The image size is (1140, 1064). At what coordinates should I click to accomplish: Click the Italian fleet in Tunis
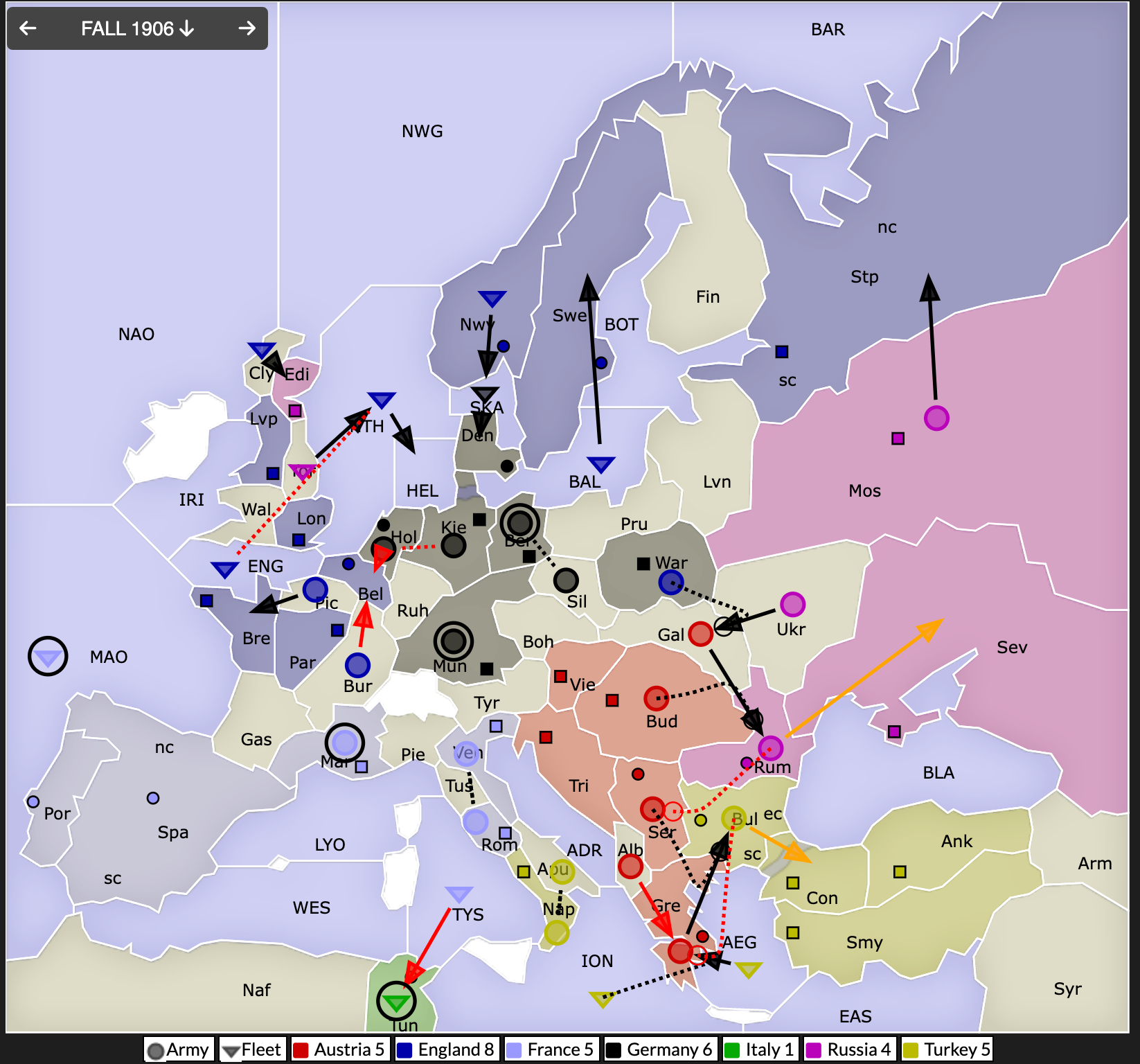[396, 1002]
